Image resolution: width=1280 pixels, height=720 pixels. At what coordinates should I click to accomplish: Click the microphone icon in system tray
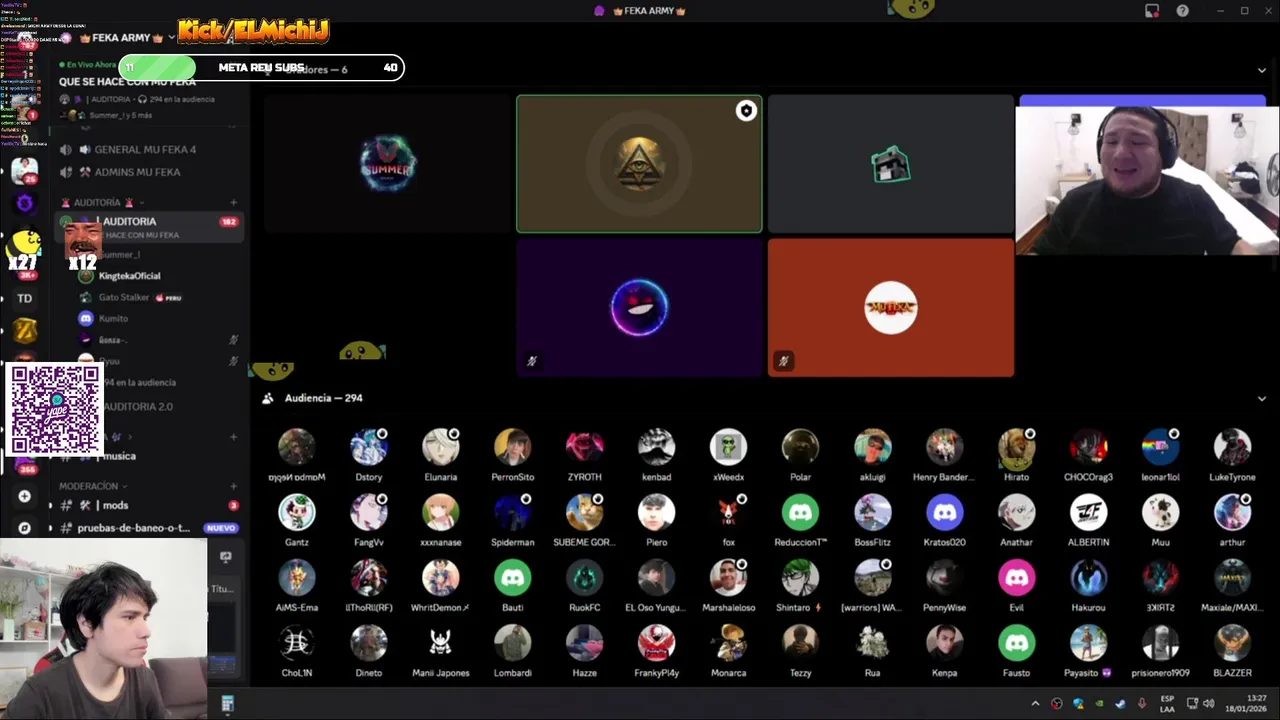pyautogui.click(x=1142, y=704)
